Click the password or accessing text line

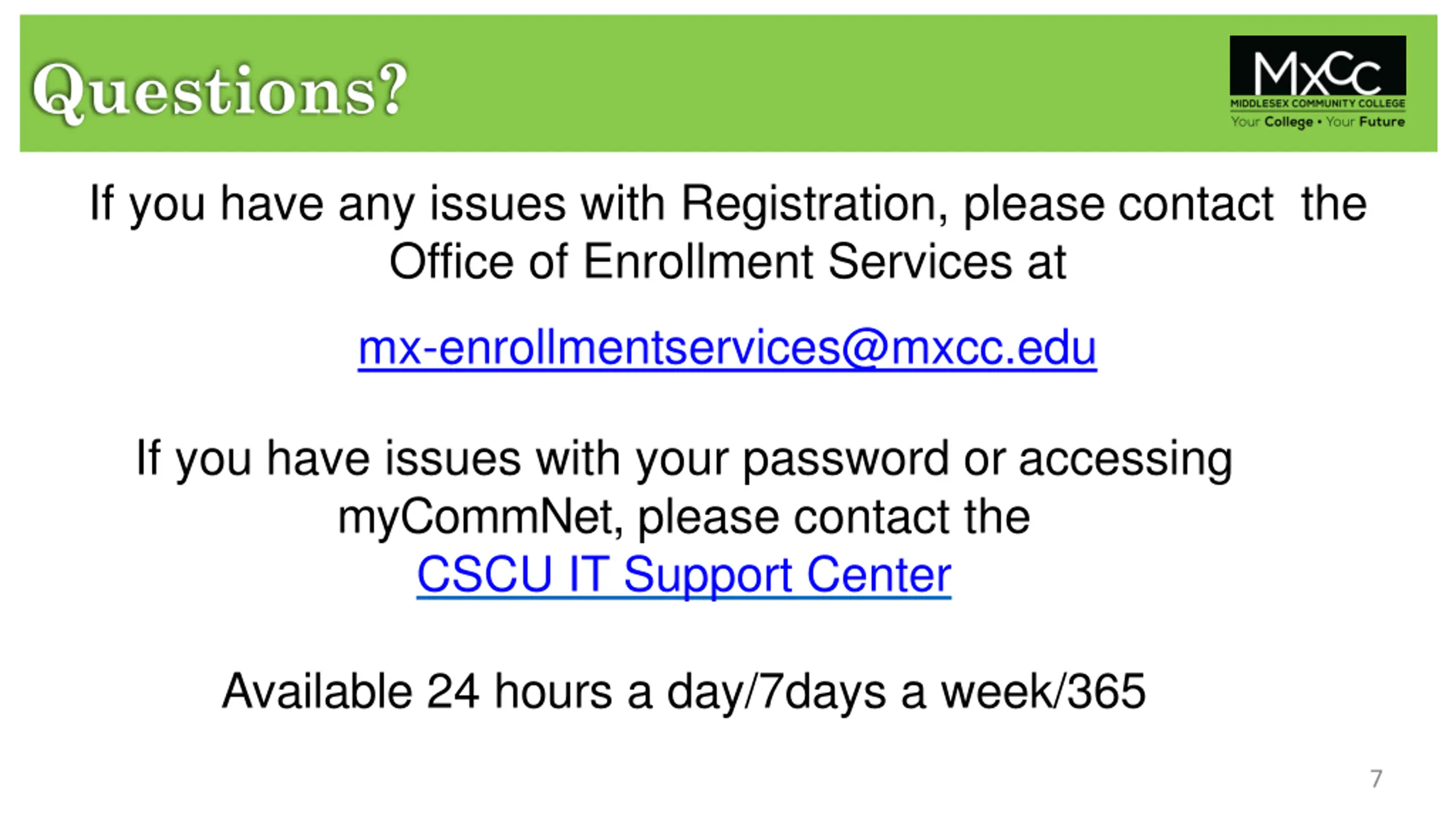pos(684,458)
